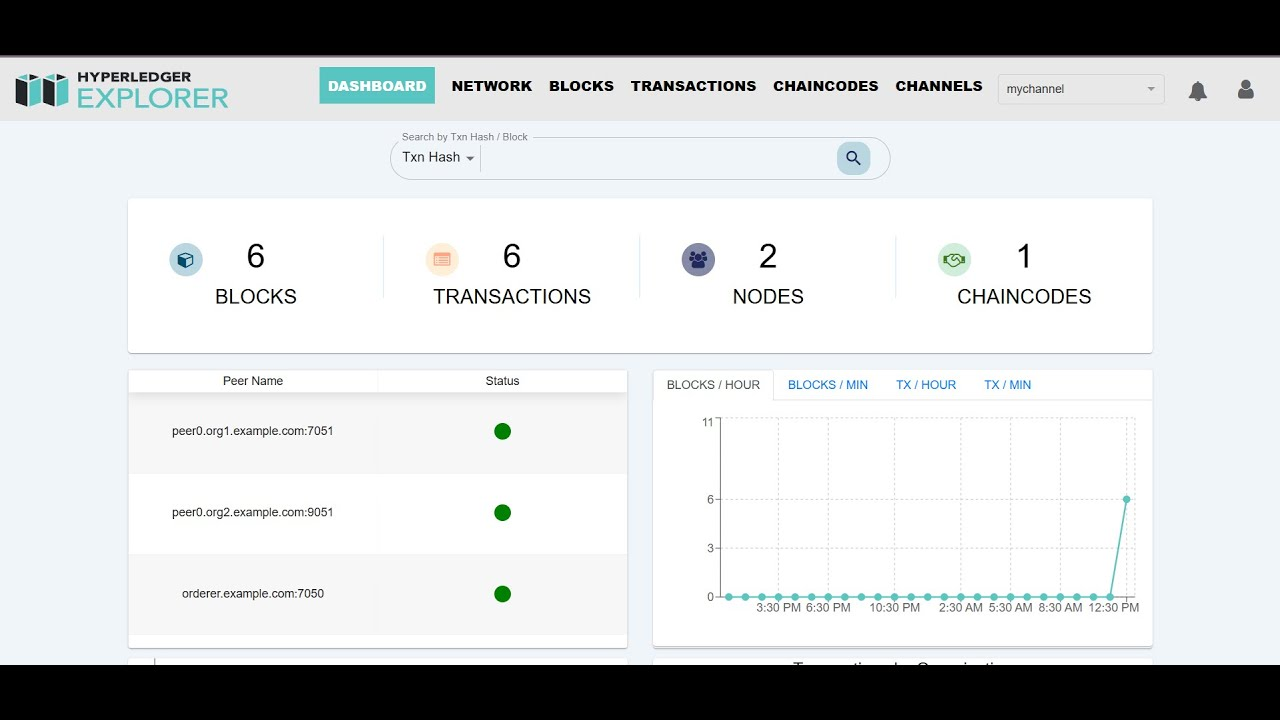The image size is (1280, 720).
Task: Click status dot for peer0.org2.example.com:9051
Action: tap(503, 513)
